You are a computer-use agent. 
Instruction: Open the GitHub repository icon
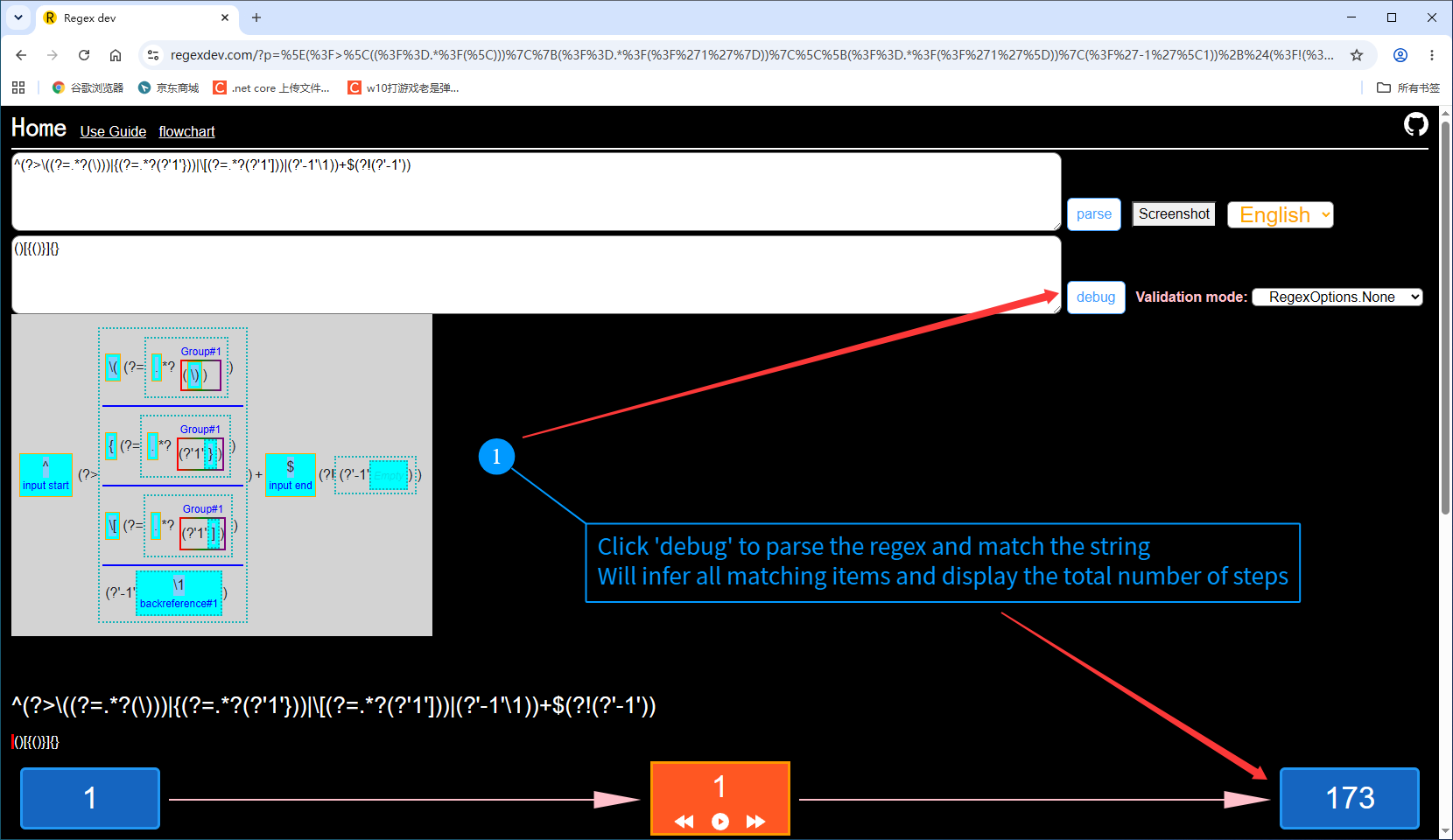[x=1415, y=125]
